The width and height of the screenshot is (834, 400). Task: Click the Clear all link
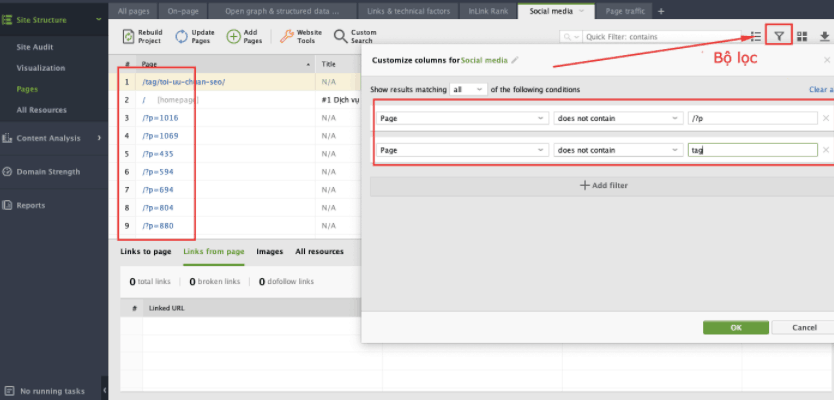click(x=821, y=89)
